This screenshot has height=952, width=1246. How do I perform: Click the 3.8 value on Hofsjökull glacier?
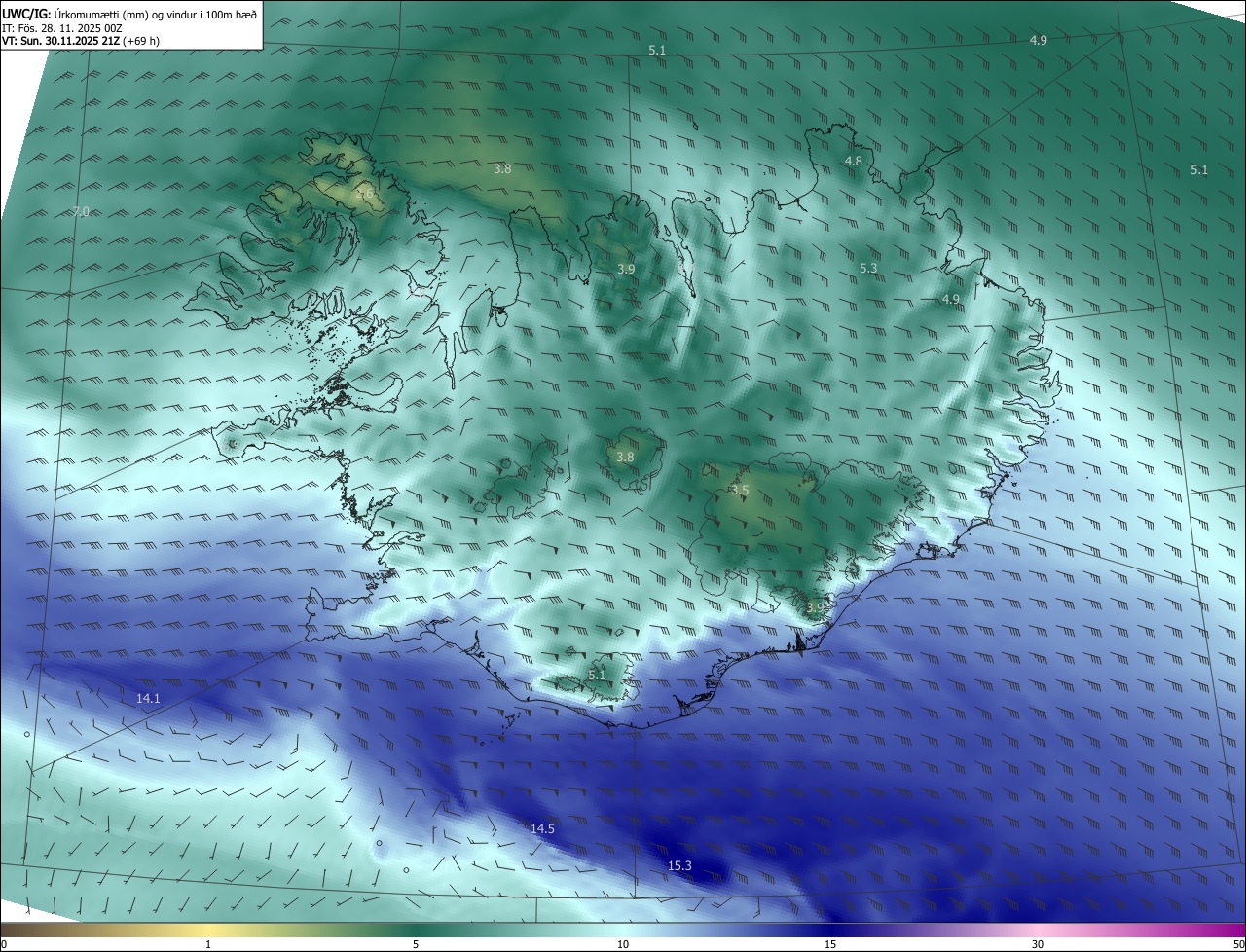tap(625, 457)
